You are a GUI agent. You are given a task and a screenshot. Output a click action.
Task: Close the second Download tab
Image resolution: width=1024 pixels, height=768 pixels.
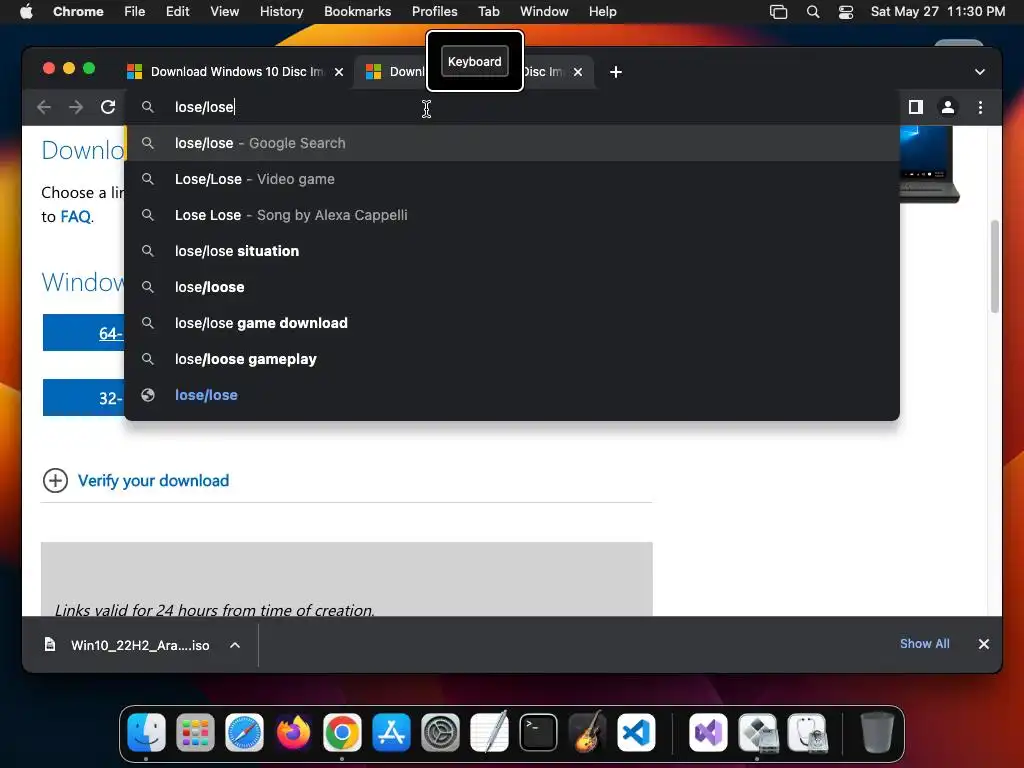tap(578, 72)
